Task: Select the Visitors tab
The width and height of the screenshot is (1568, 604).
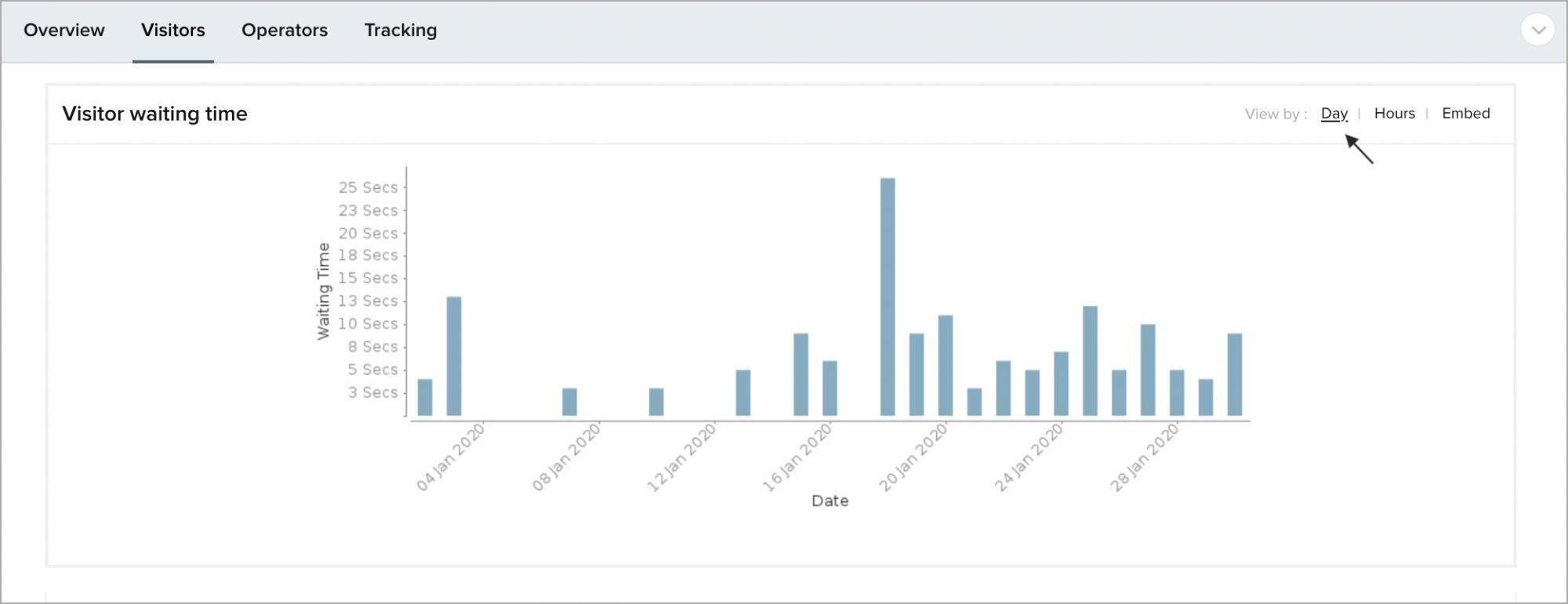Action: click(x=173, y=31)
